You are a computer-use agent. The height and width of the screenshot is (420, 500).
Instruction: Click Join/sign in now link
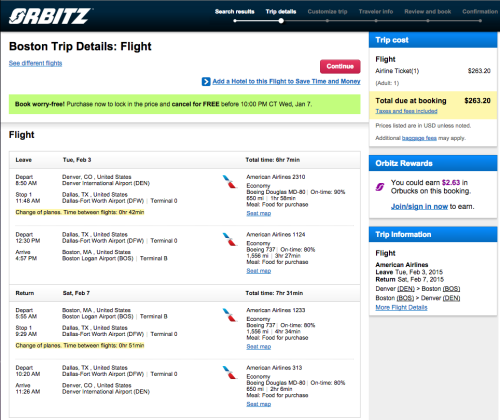click(419, 207)
